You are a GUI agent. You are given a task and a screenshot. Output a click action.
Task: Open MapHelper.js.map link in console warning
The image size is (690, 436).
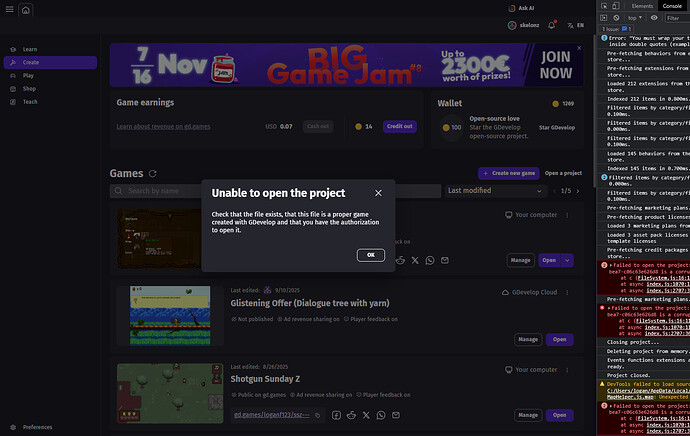(x=630, y=397)
